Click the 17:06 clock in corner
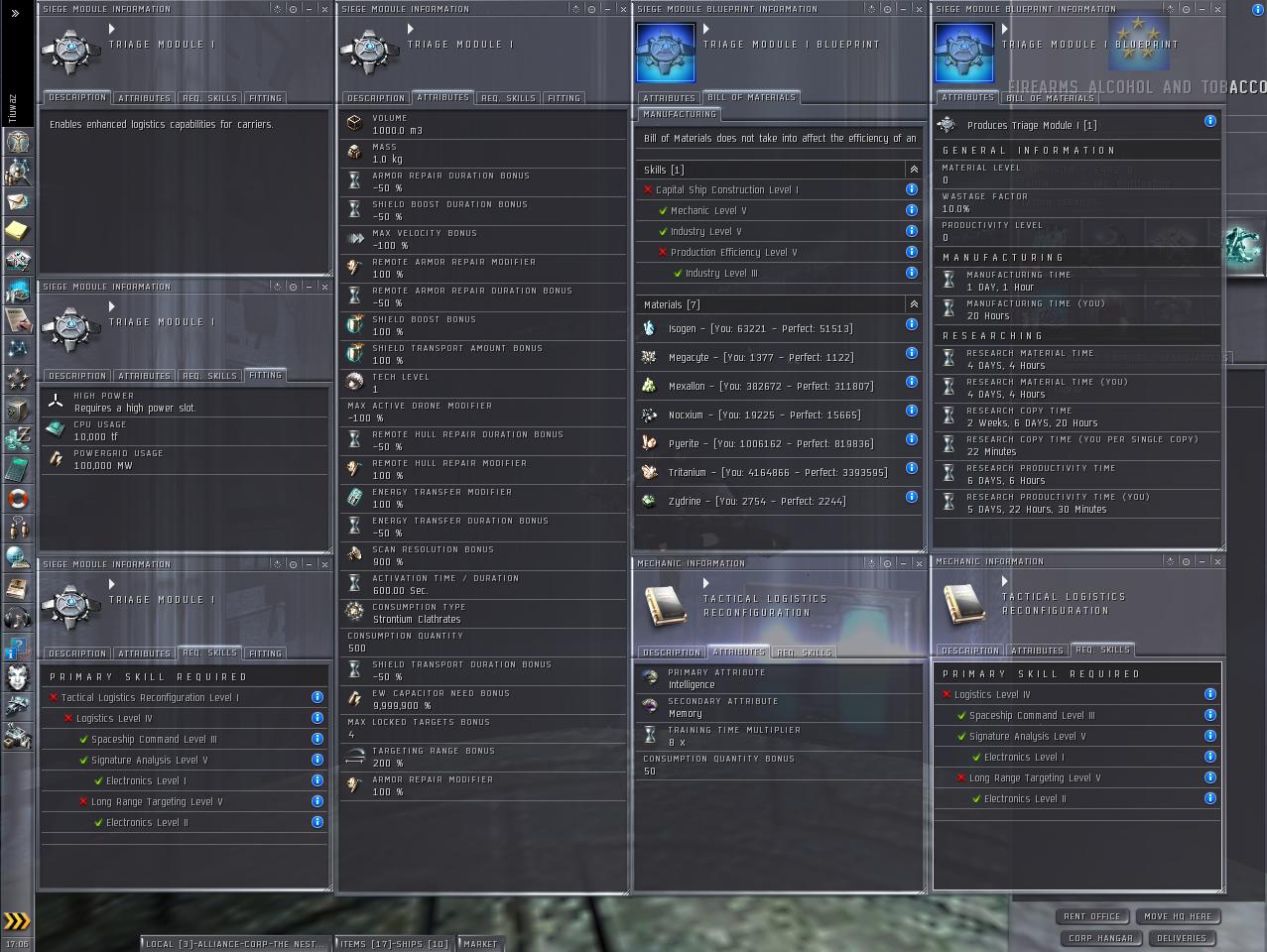Image resolution: width=1267 pixels, height=952 pixels. coord(17,944)
